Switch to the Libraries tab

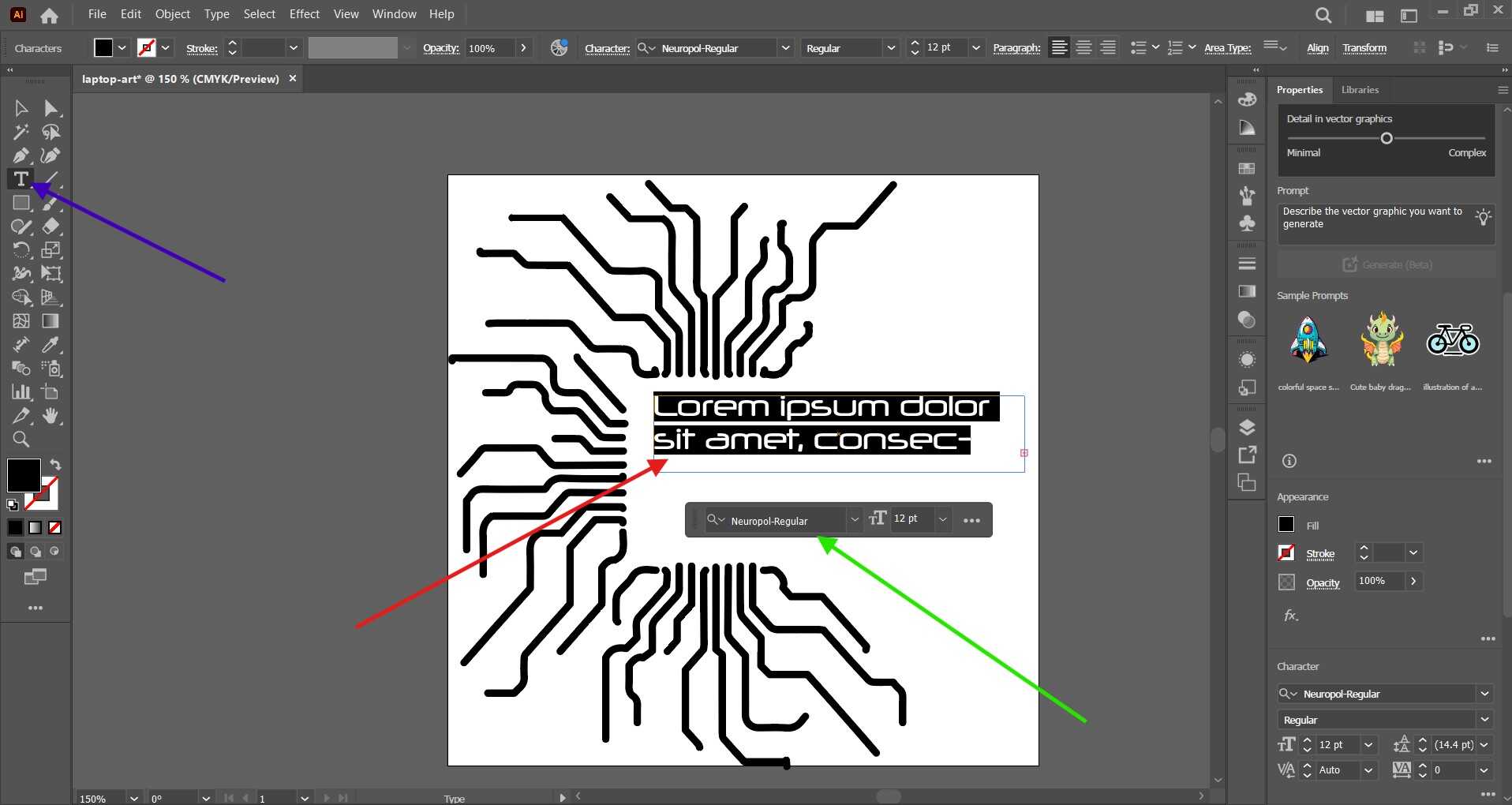[1360, 90]
